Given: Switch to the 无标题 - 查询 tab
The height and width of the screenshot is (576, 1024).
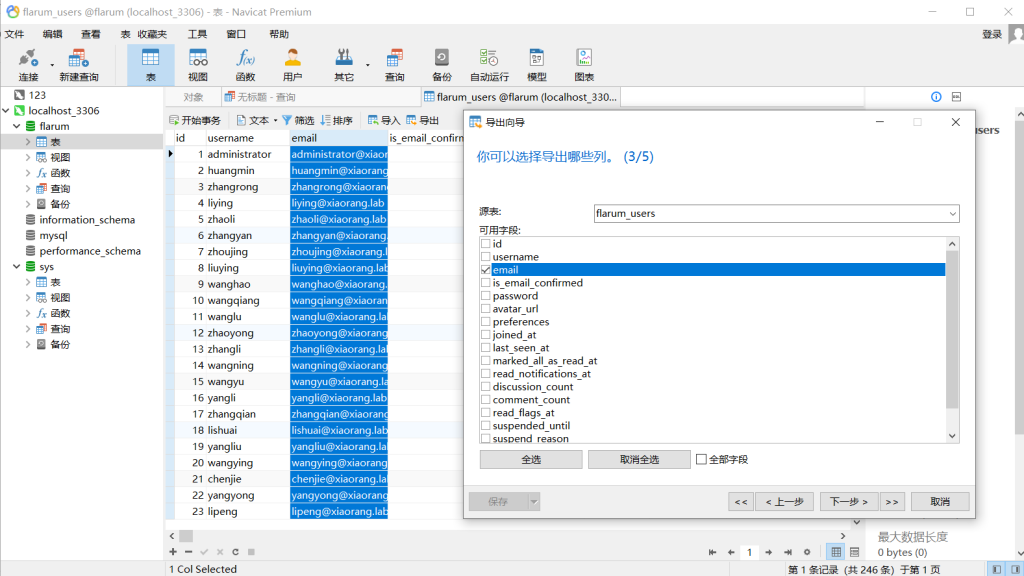Looking at the screenshot, I should click(x=259, y=97).
